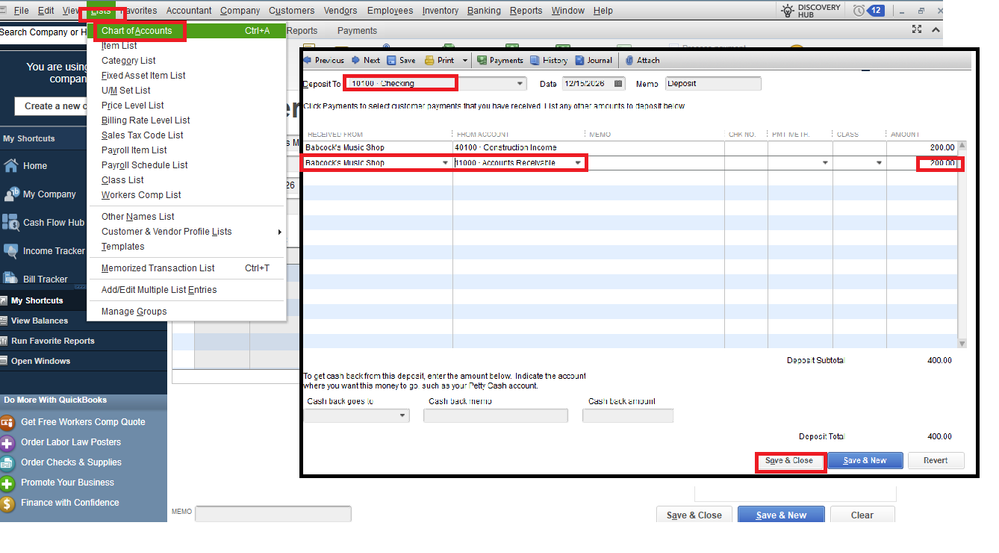Click the Revert button
The width and height of the screenshot is (999, 553).
(x=935, y=461)
